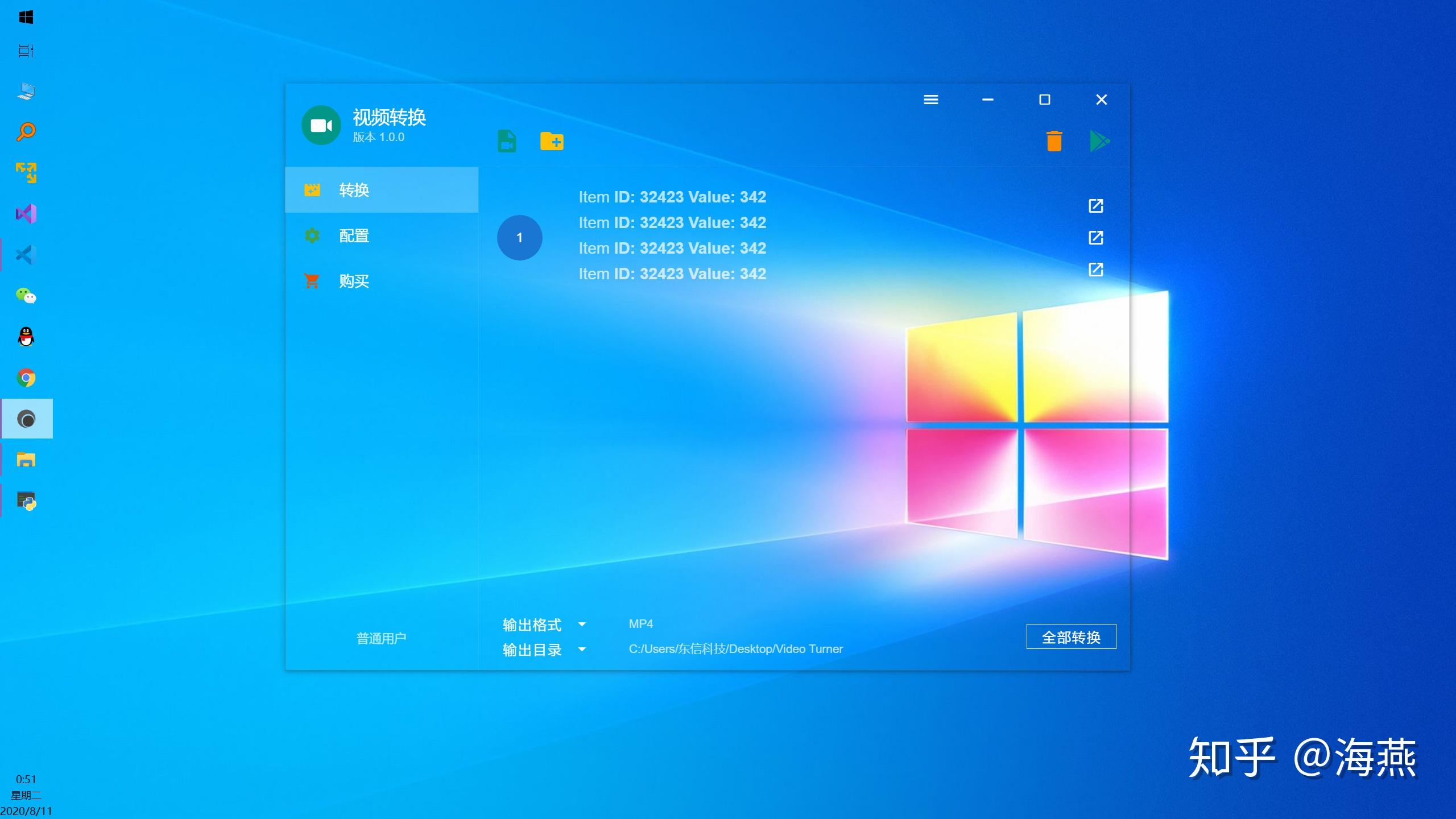
Task: Click the item numbered 1 thumbnail
Action: tap(519, 236)
